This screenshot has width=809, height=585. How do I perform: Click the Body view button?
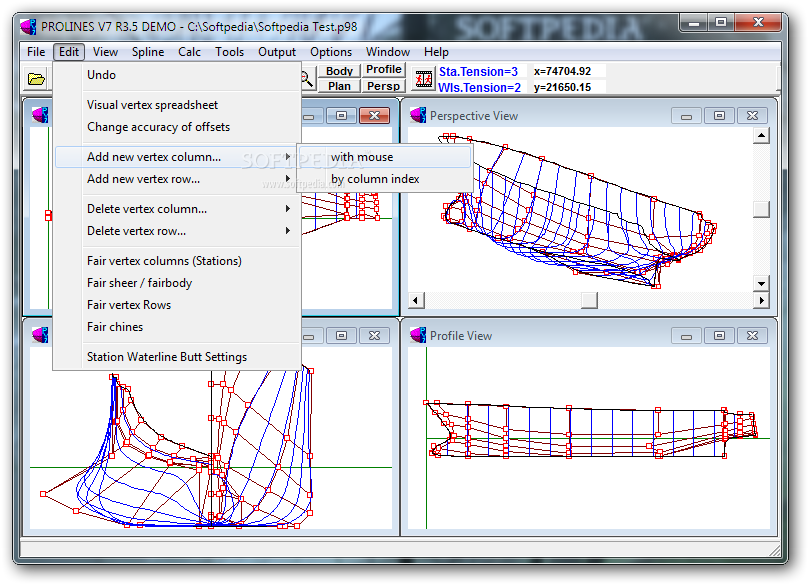(339, 71)
